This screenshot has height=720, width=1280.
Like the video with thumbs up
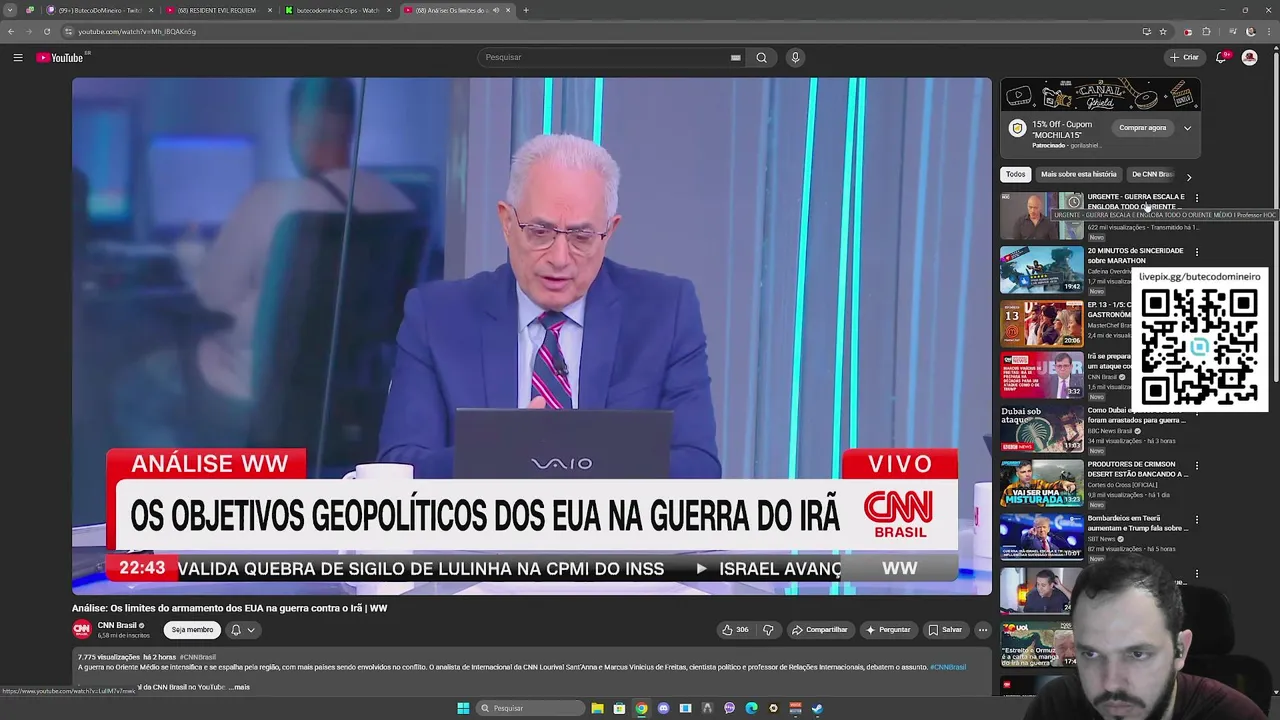pos(735,630)
